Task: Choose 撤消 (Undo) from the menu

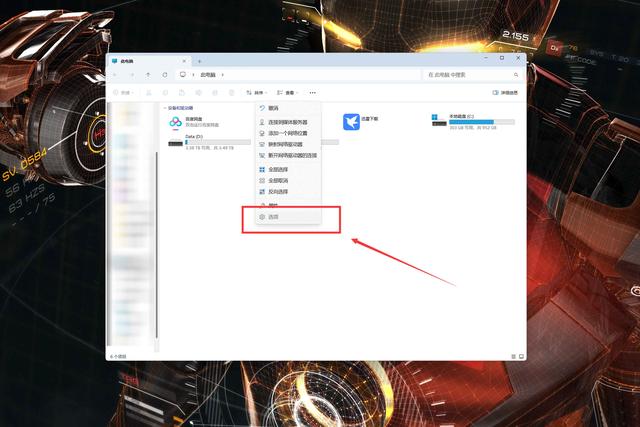Action: [288, 108]
